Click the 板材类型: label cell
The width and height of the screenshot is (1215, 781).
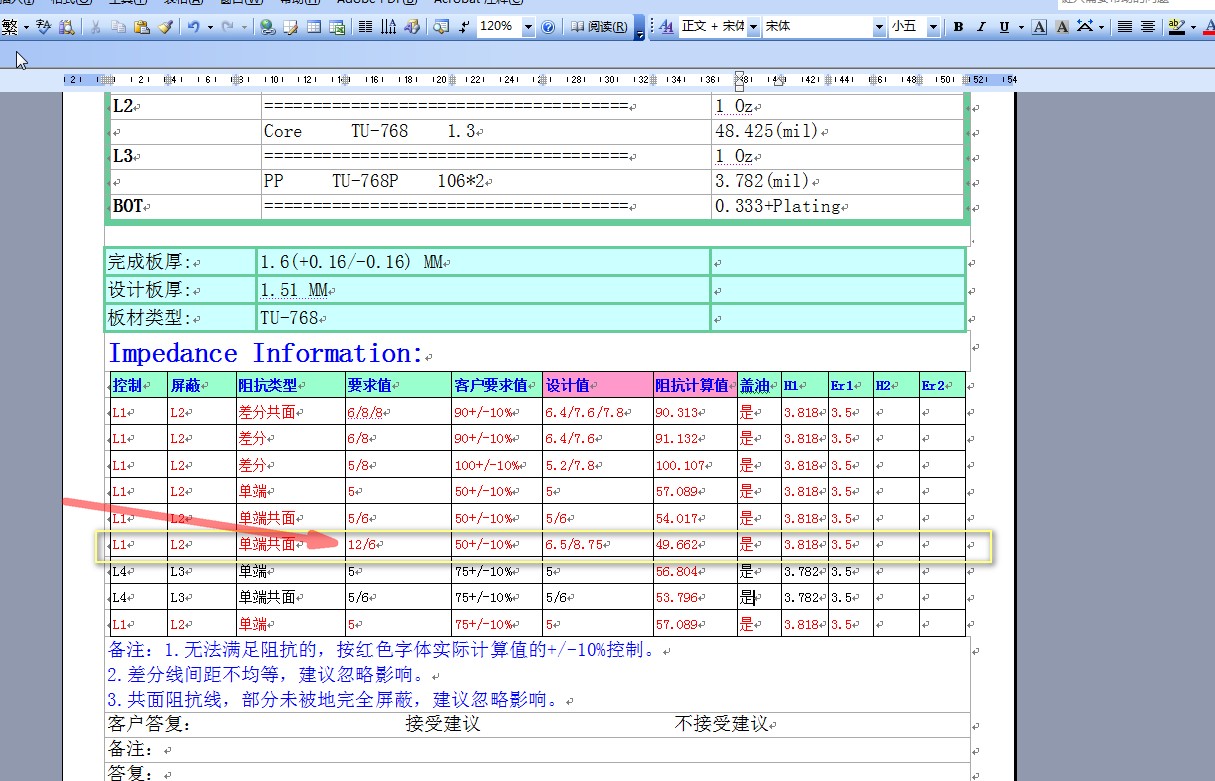coord(180,318)
